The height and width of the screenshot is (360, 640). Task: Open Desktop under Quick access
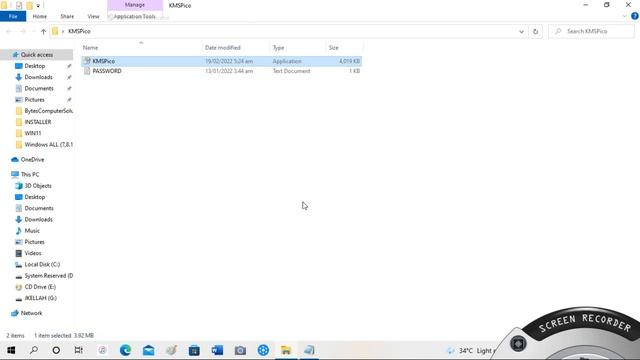coord(35,66)
